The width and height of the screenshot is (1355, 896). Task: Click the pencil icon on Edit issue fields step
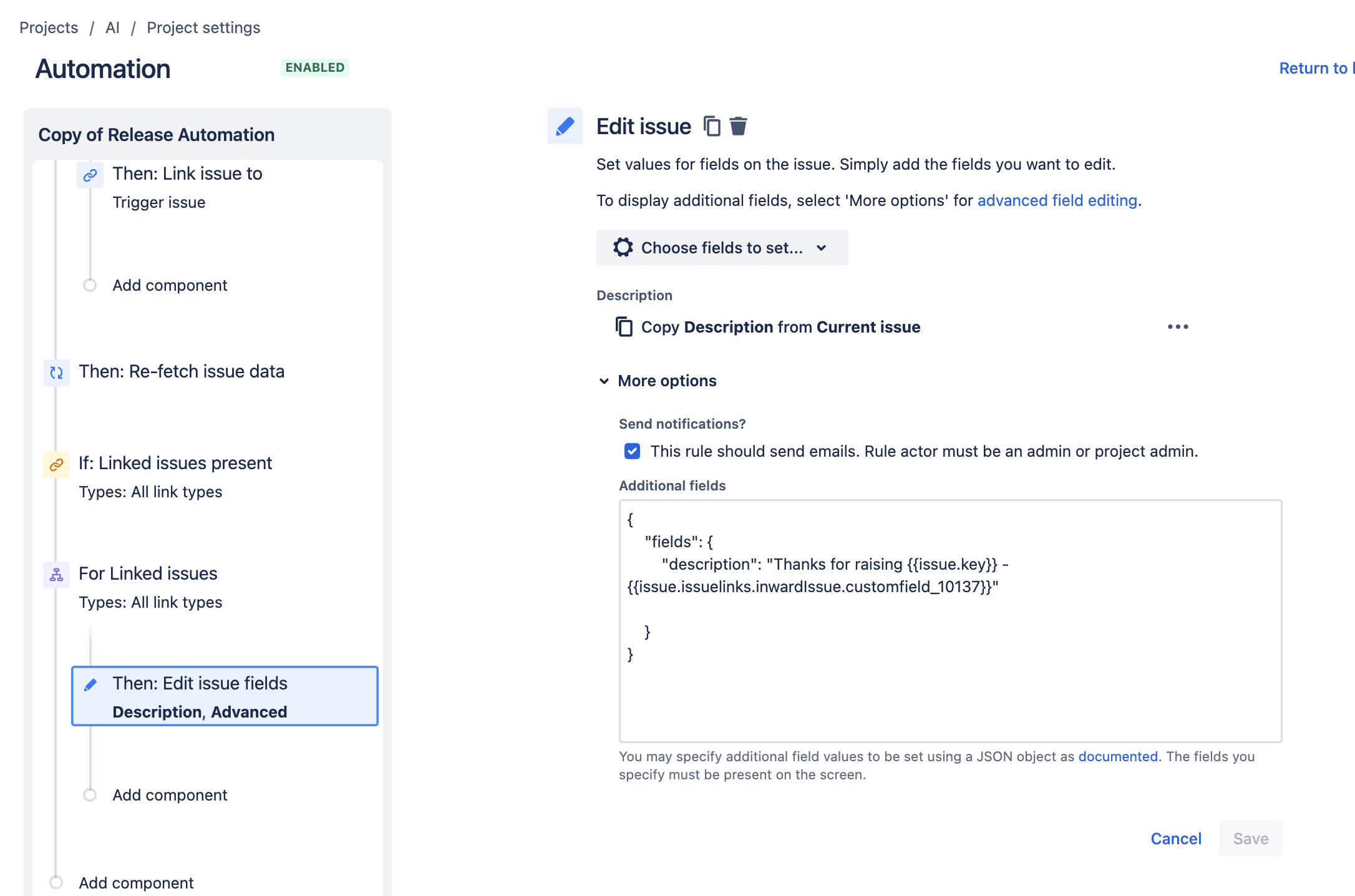click(91, 684)
